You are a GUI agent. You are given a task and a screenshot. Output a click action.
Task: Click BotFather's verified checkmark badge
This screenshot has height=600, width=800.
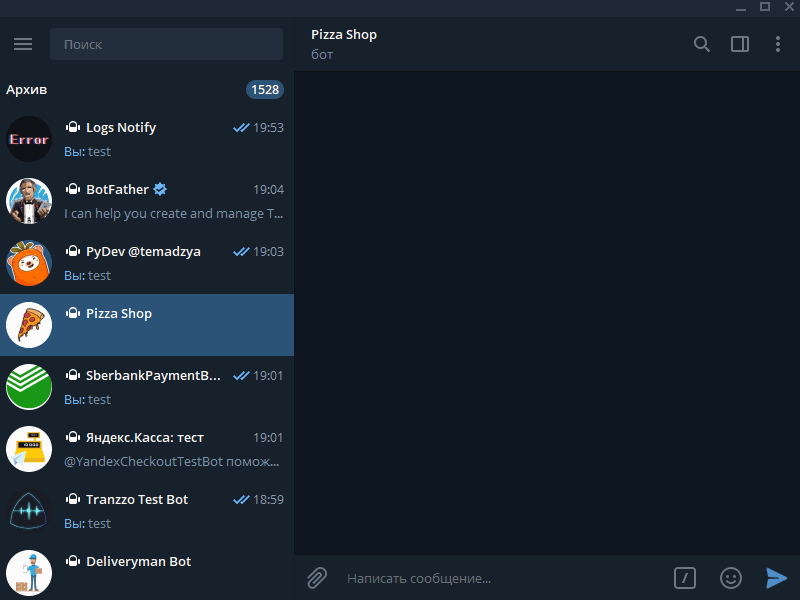point(160,189)
